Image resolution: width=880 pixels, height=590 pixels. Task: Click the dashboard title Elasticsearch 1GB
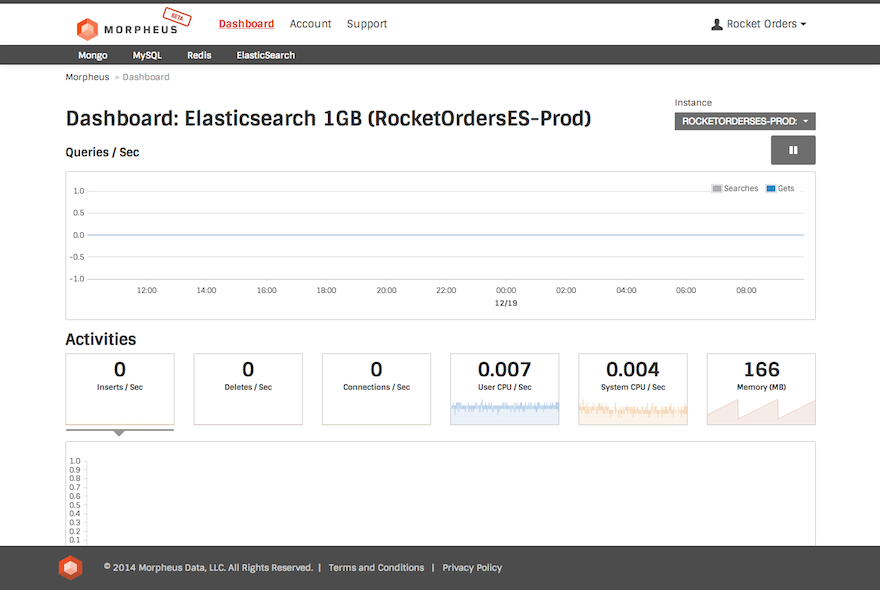pyautogui.click(x=328, y=118)
